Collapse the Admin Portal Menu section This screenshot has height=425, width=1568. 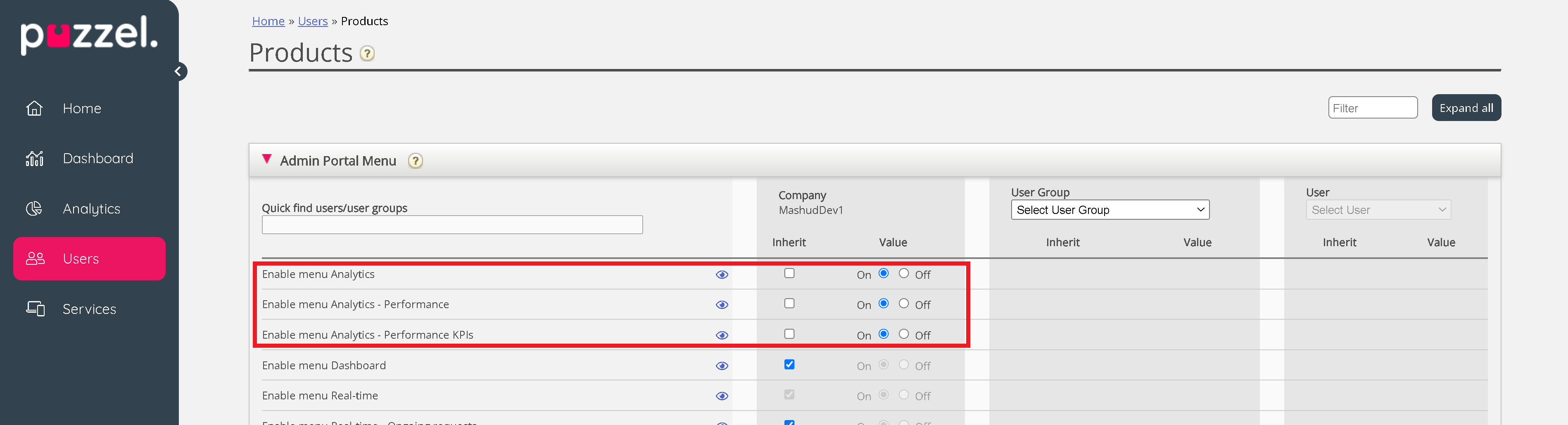[x=266, y=160]
